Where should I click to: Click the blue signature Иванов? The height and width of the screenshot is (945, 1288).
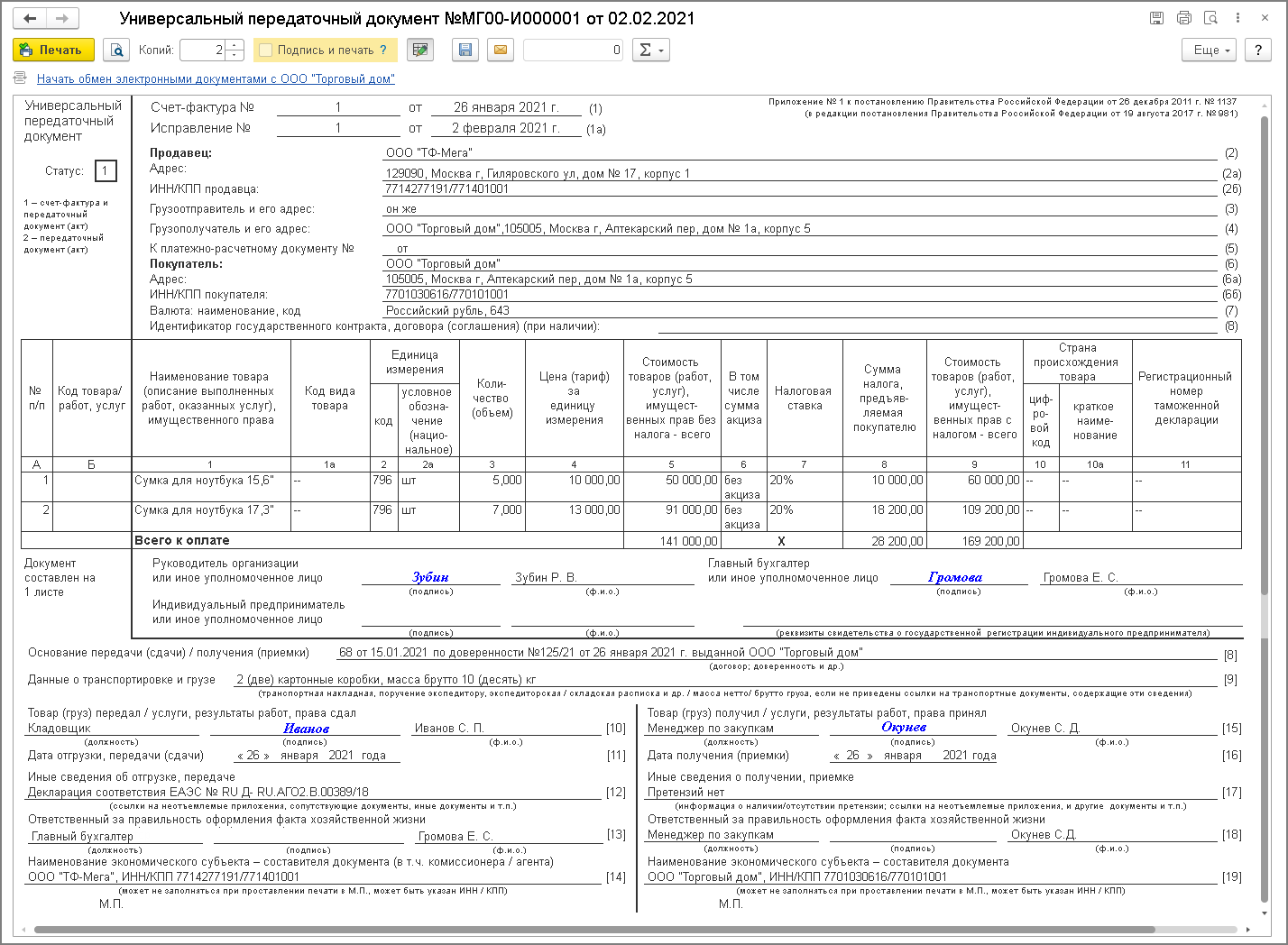point(307,729)
